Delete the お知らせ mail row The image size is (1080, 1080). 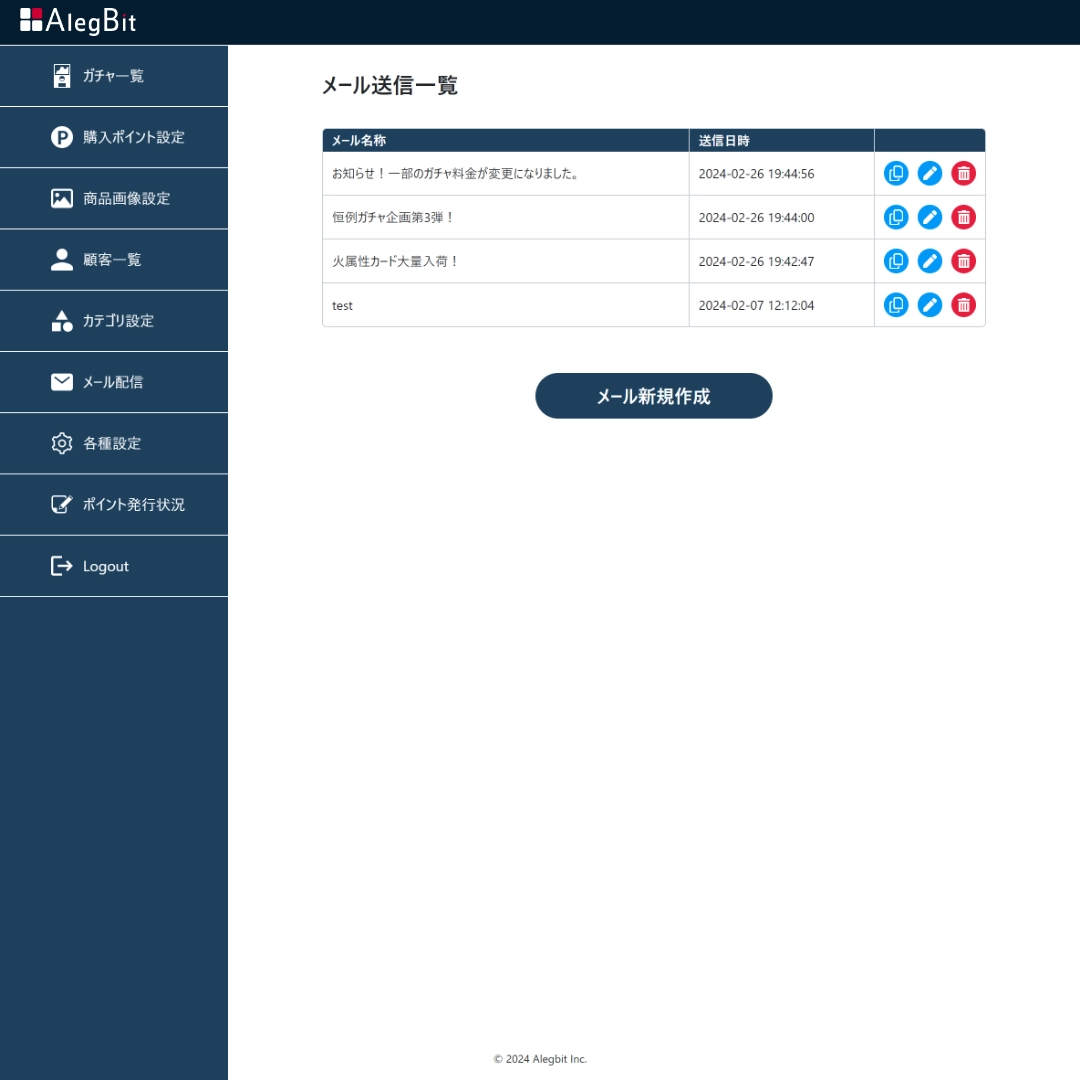tap(963, 174)
